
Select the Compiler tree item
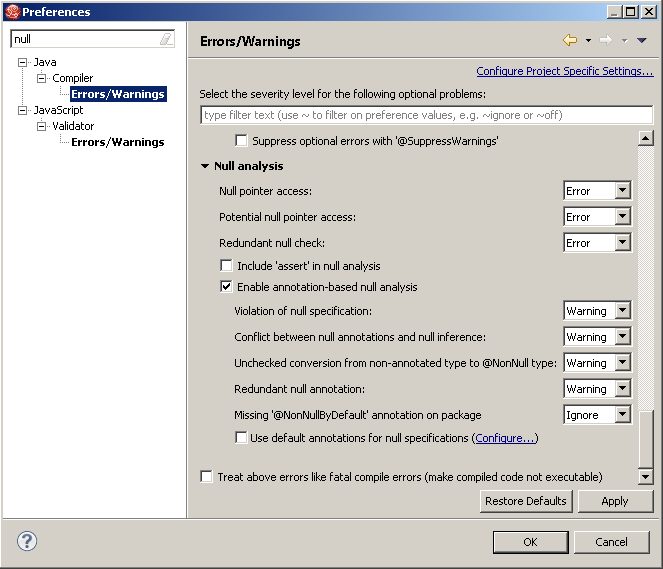coord(72,78)
